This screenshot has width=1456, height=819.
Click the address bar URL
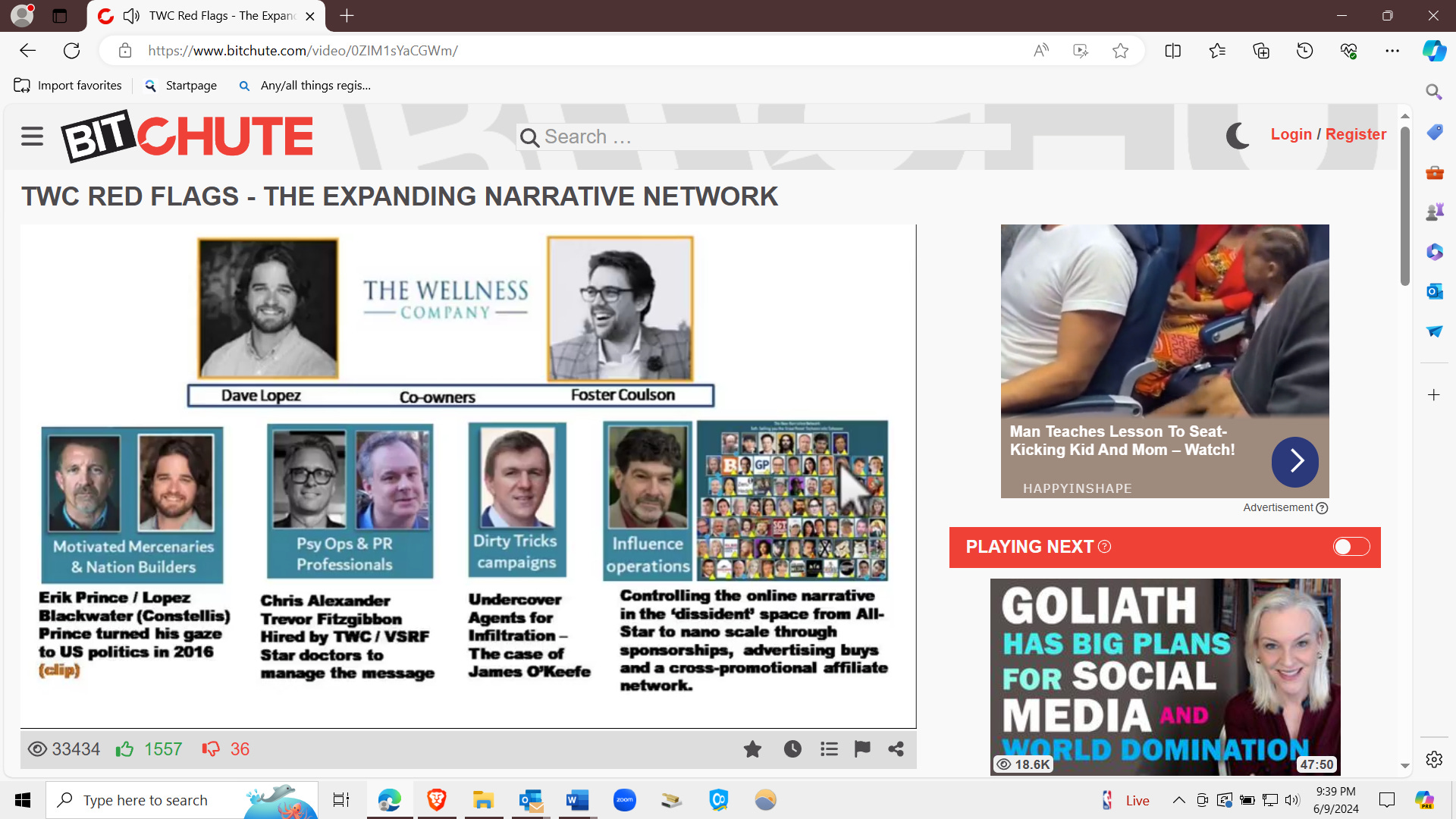[303, 51]
